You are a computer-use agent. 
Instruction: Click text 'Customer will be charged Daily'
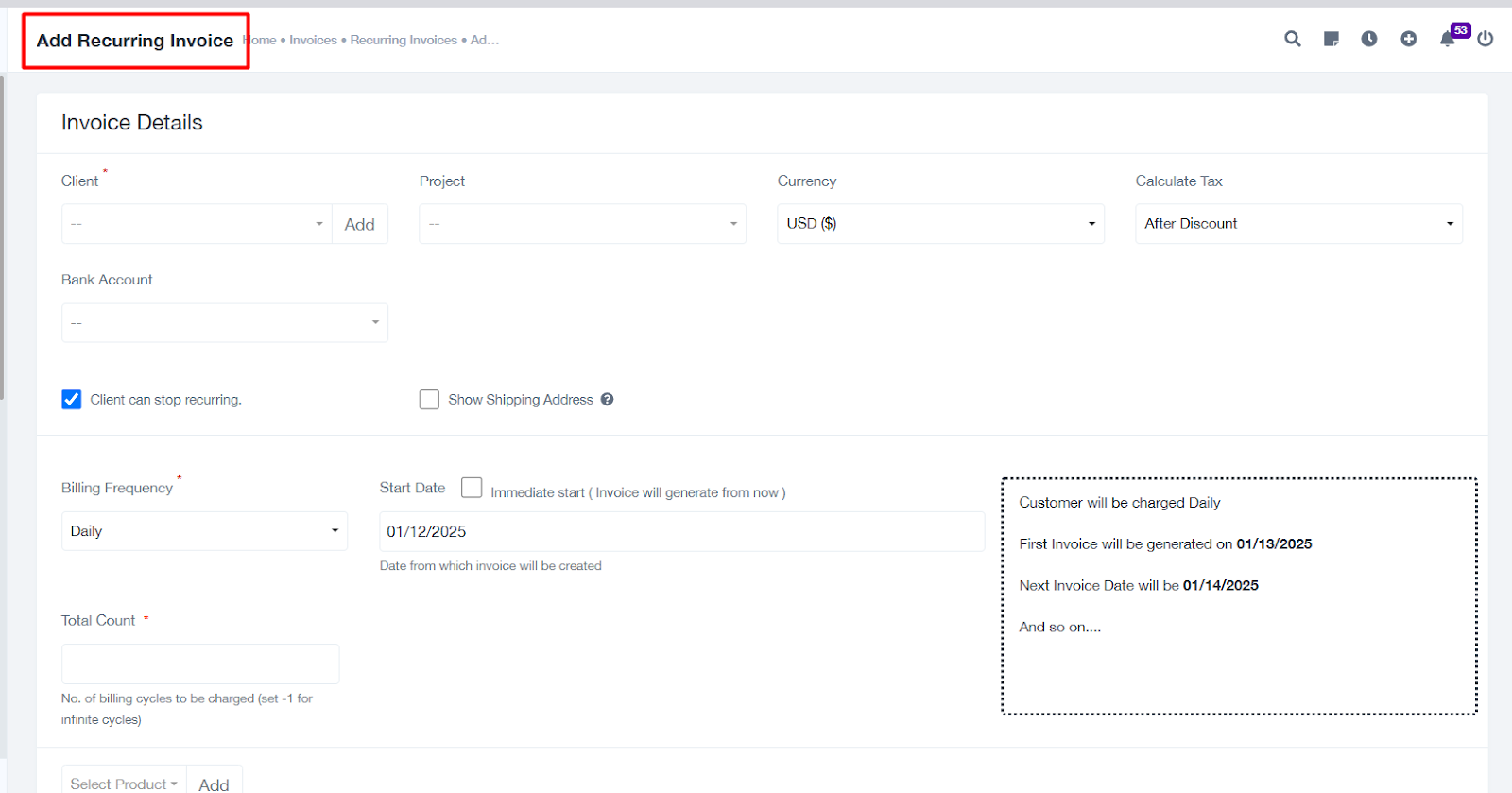coord(1120,503)
